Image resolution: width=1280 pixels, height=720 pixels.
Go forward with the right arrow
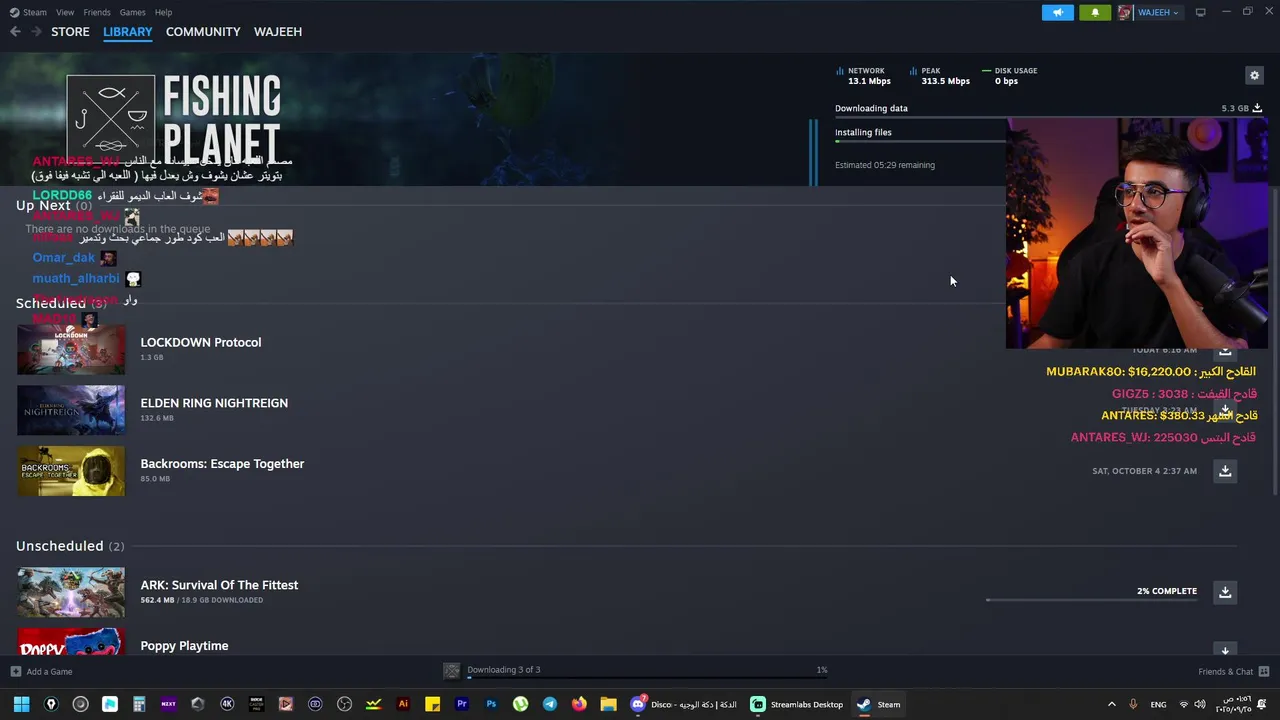tap(36, 32)
